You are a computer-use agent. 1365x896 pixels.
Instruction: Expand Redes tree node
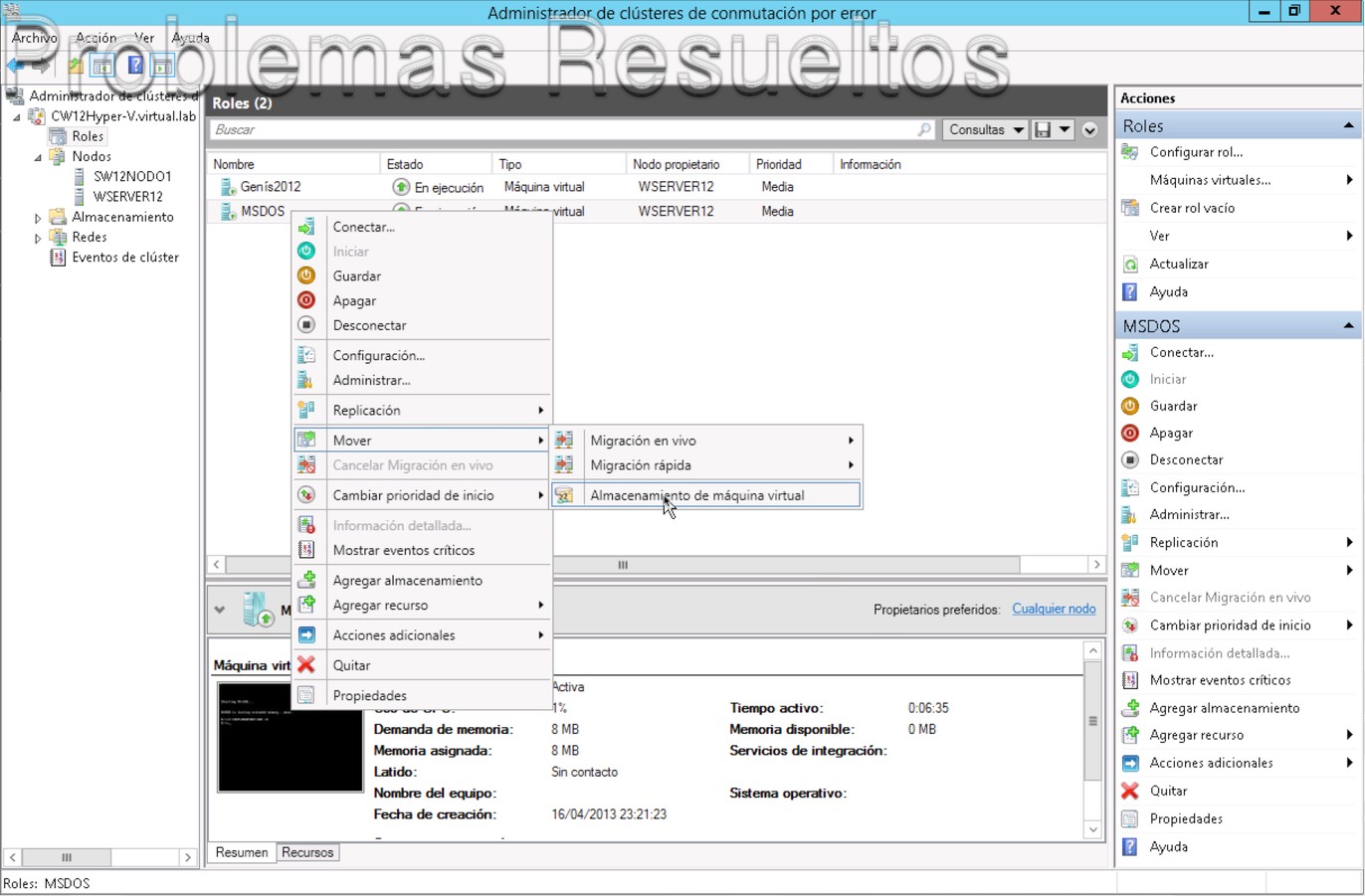pyautogui.click(x=38, y=238)
